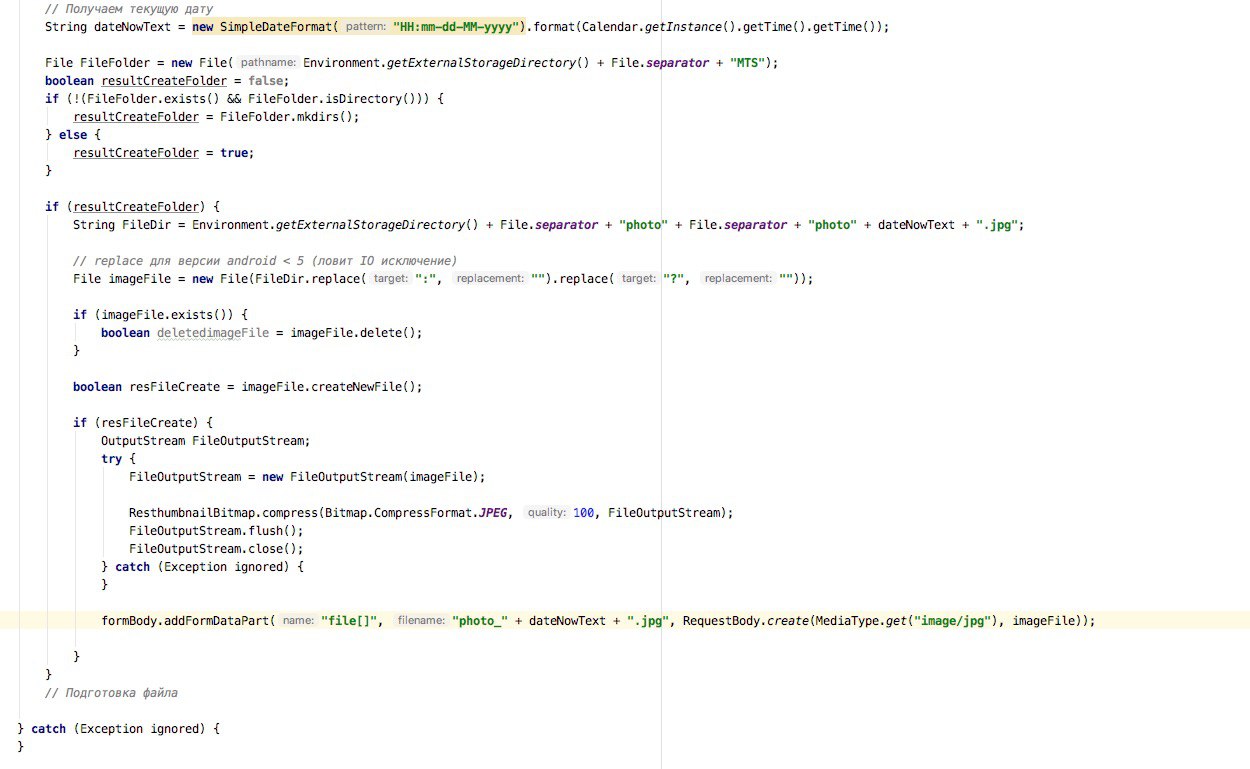Click the JPEG constant

[x=494, y=513]
